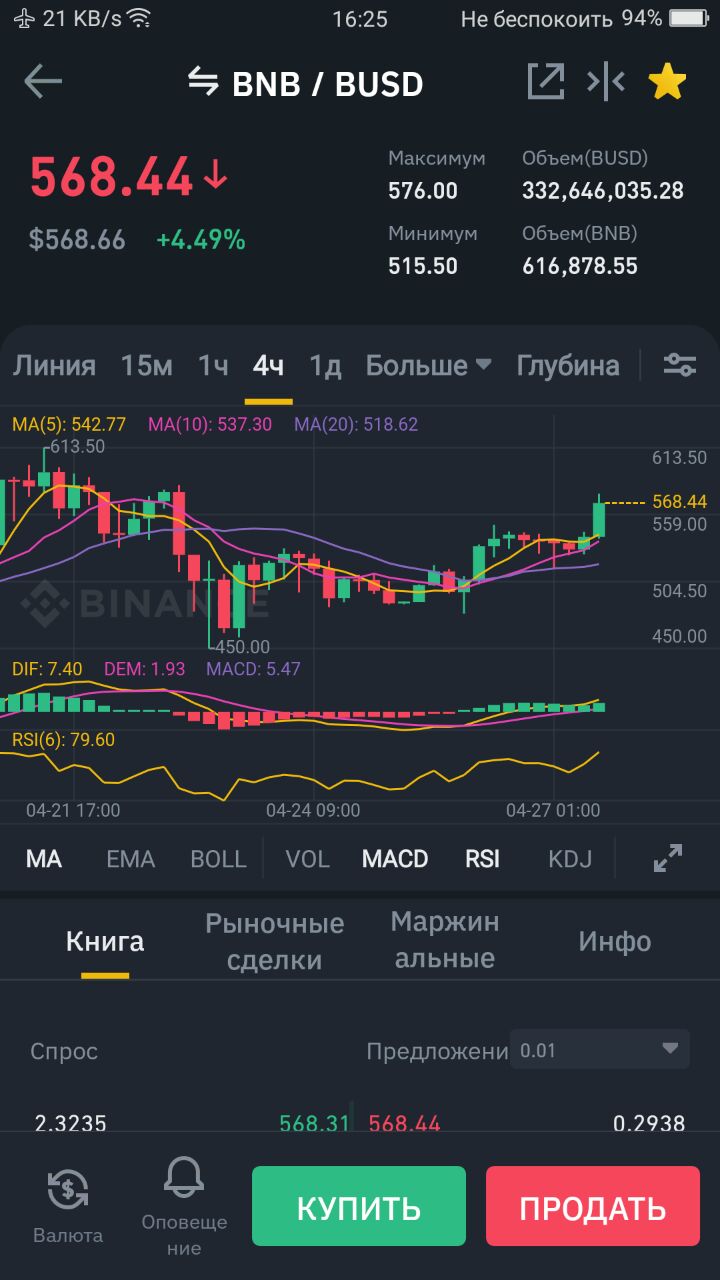
Task: Open the Инфо tab
Action: click(615, 941)
